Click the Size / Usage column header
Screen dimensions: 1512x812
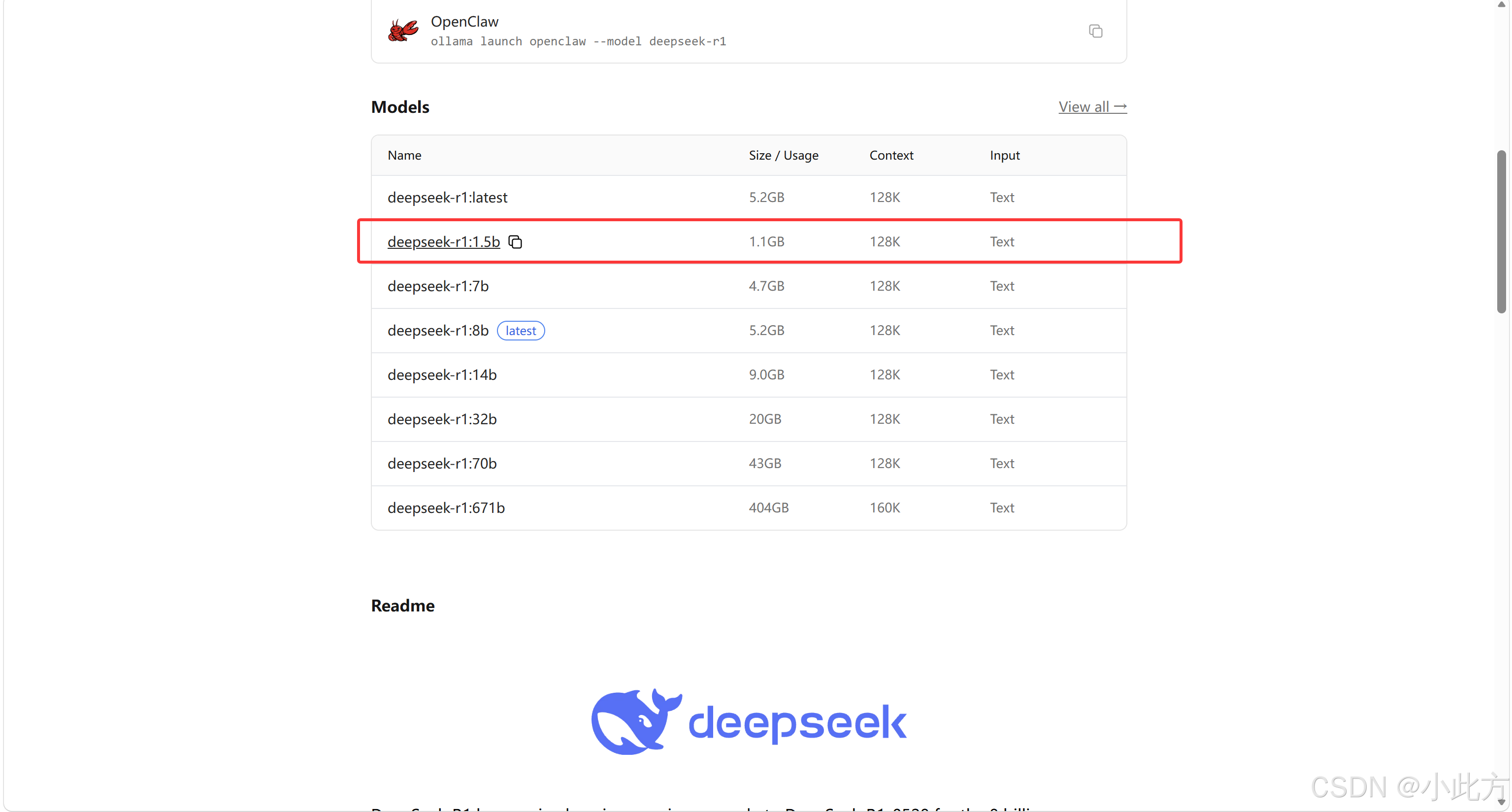784,156
